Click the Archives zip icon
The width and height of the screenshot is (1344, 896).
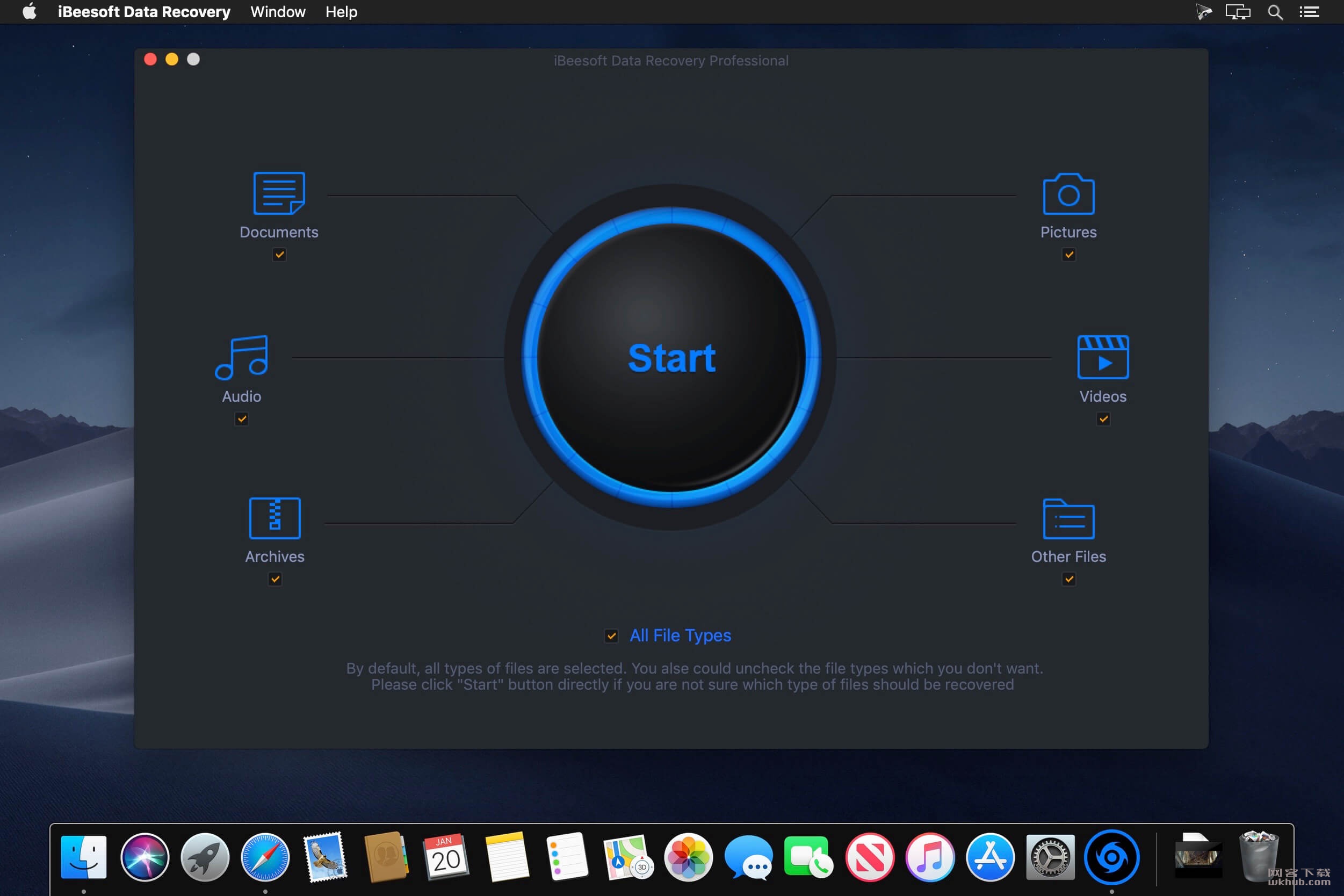click(275, 518)
